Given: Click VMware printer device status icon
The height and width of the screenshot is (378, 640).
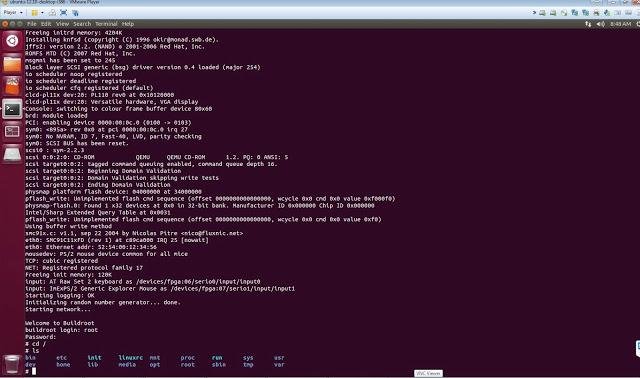Looking at the screenshot, I should click(x=596, y=13).
